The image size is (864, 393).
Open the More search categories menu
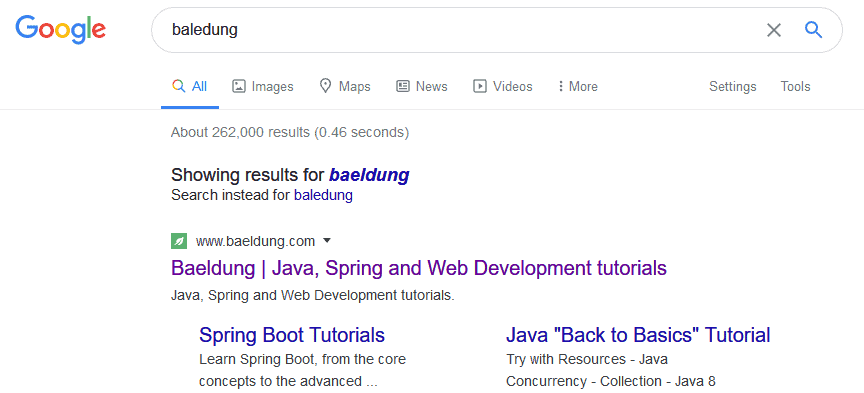point(577,87)
